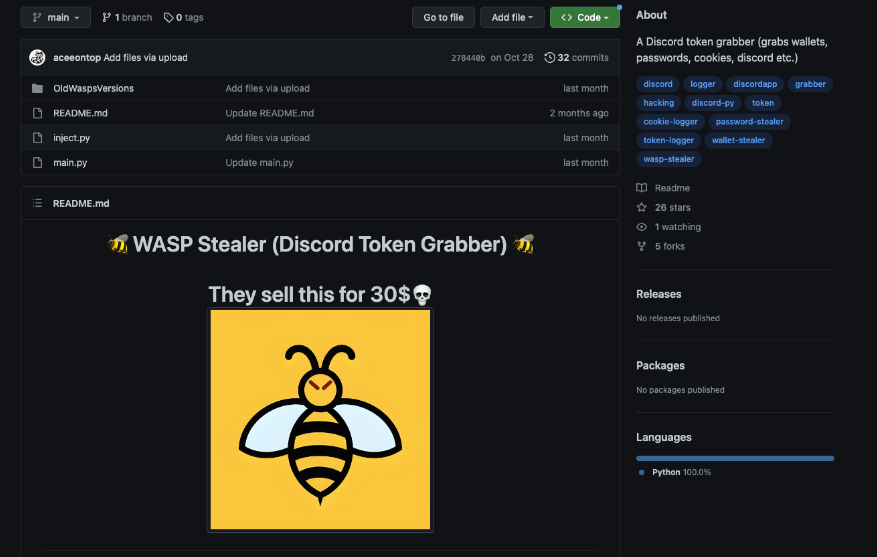Select the discordapp topic tag
Screen dimensions: 877x557
[x=755, y=84]
